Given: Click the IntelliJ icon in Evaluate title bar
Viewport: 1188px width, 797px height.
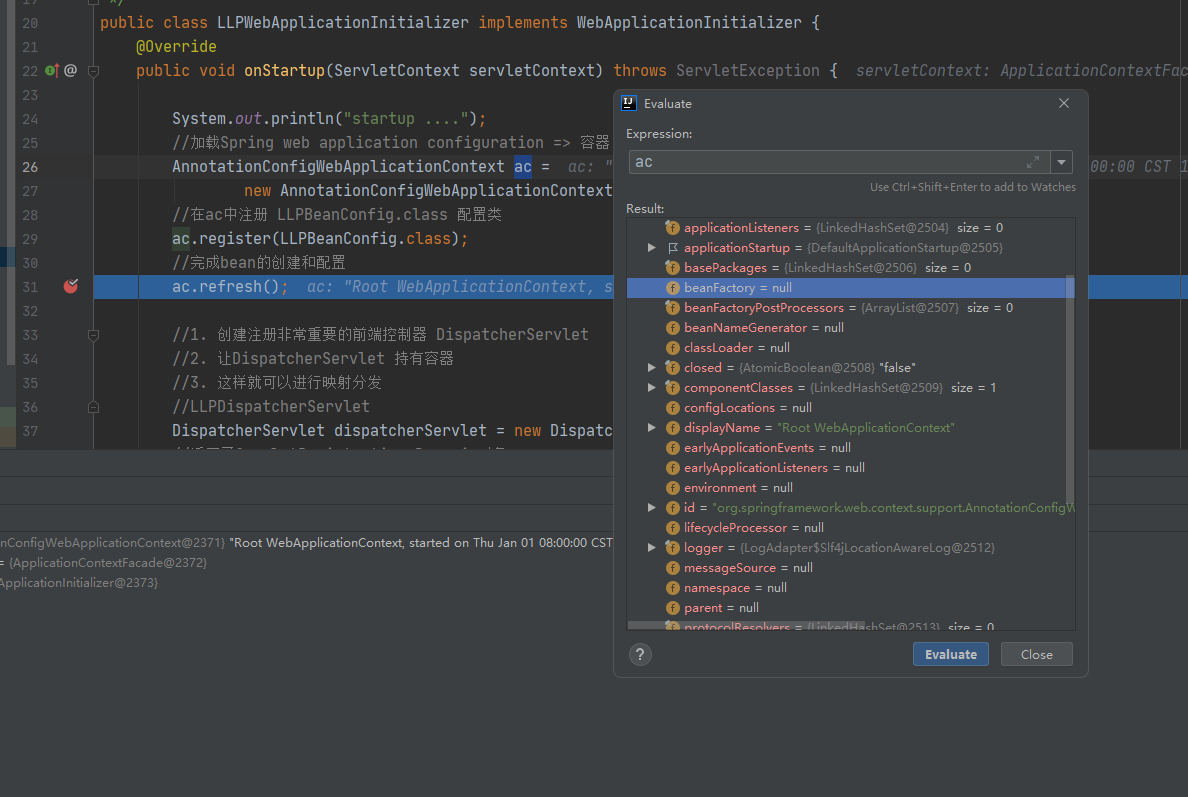Looking at the screenshot, I should pyautogui.click(x=629, y=103).
